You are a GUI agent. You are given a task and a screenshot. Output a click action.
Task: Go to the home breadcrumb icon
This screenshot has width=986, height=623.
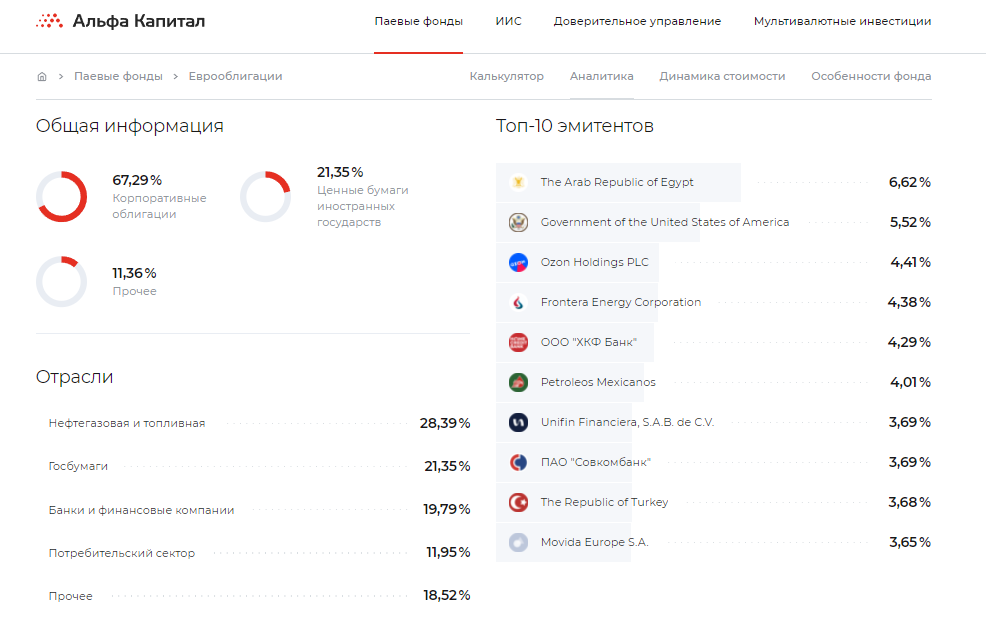[x=42, y=77]
